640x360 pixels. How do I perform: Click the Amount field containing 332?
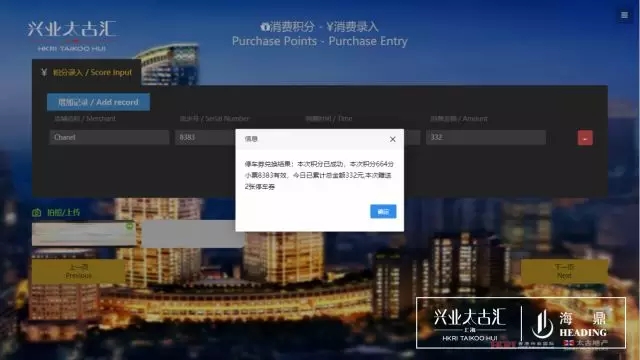486,137
